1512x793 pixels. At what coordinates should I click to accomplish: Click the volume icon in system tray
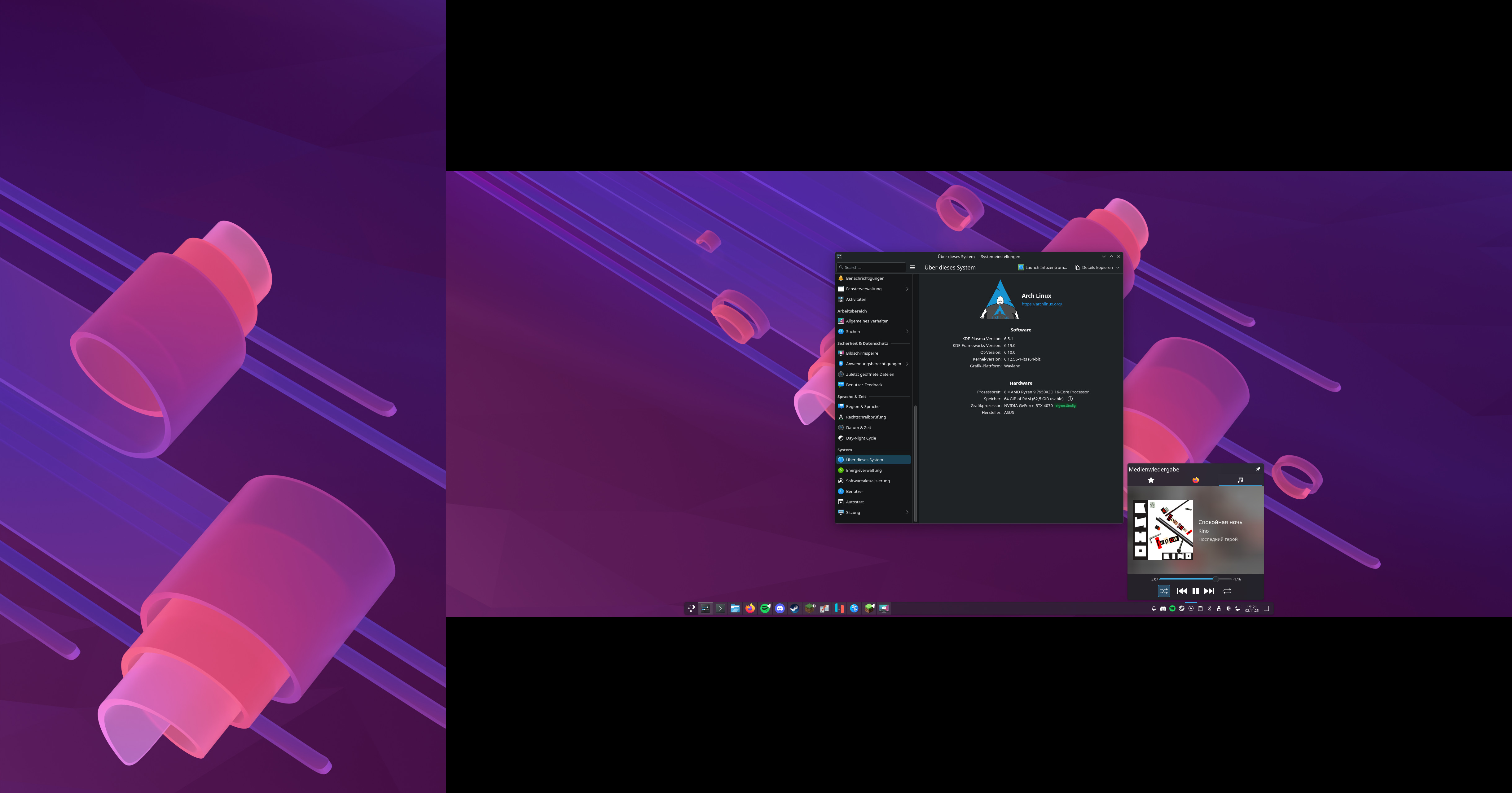[1228, 609]
